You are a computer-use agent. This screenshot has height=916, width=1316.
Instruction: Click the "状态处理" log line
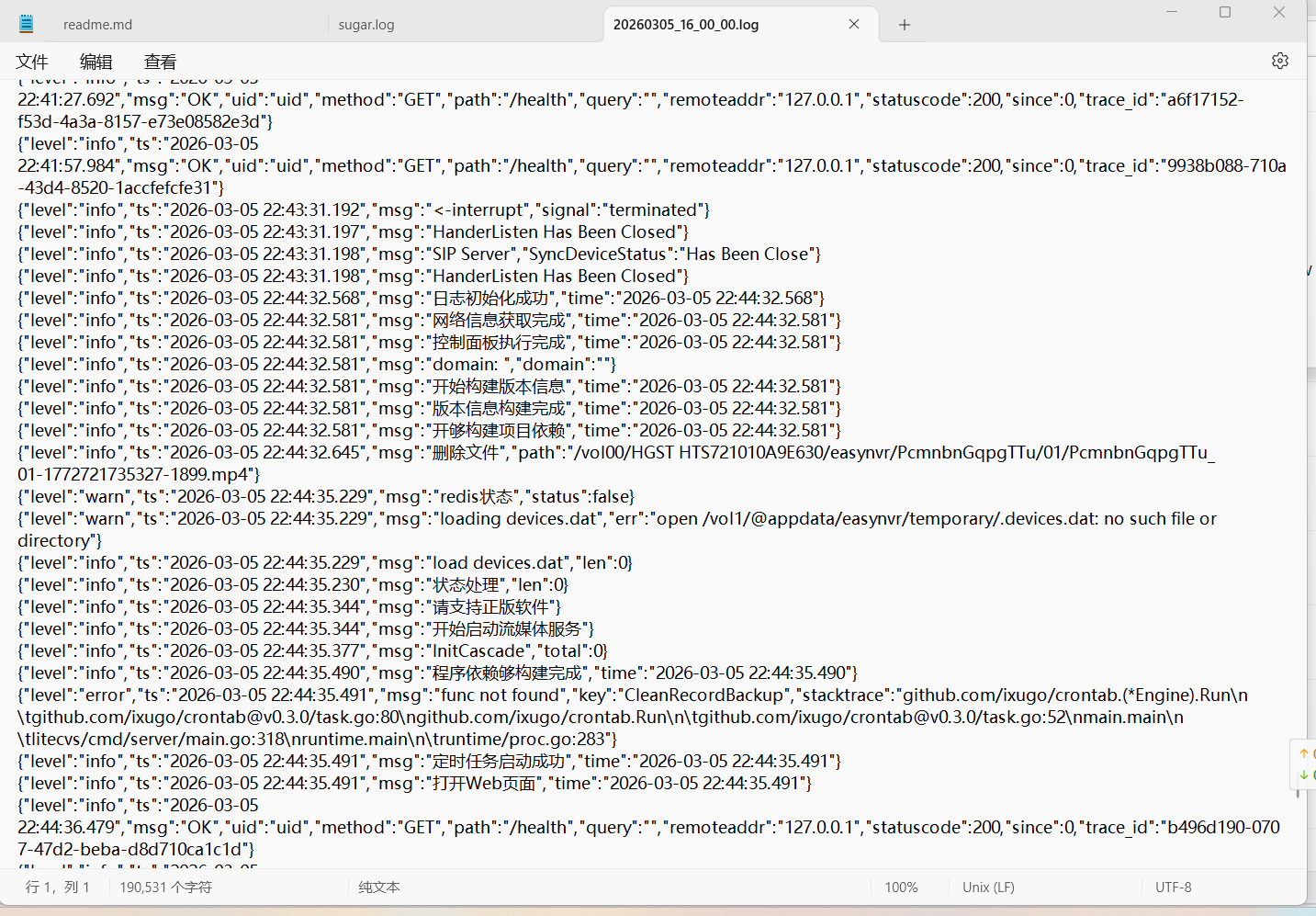click(293, 585)
